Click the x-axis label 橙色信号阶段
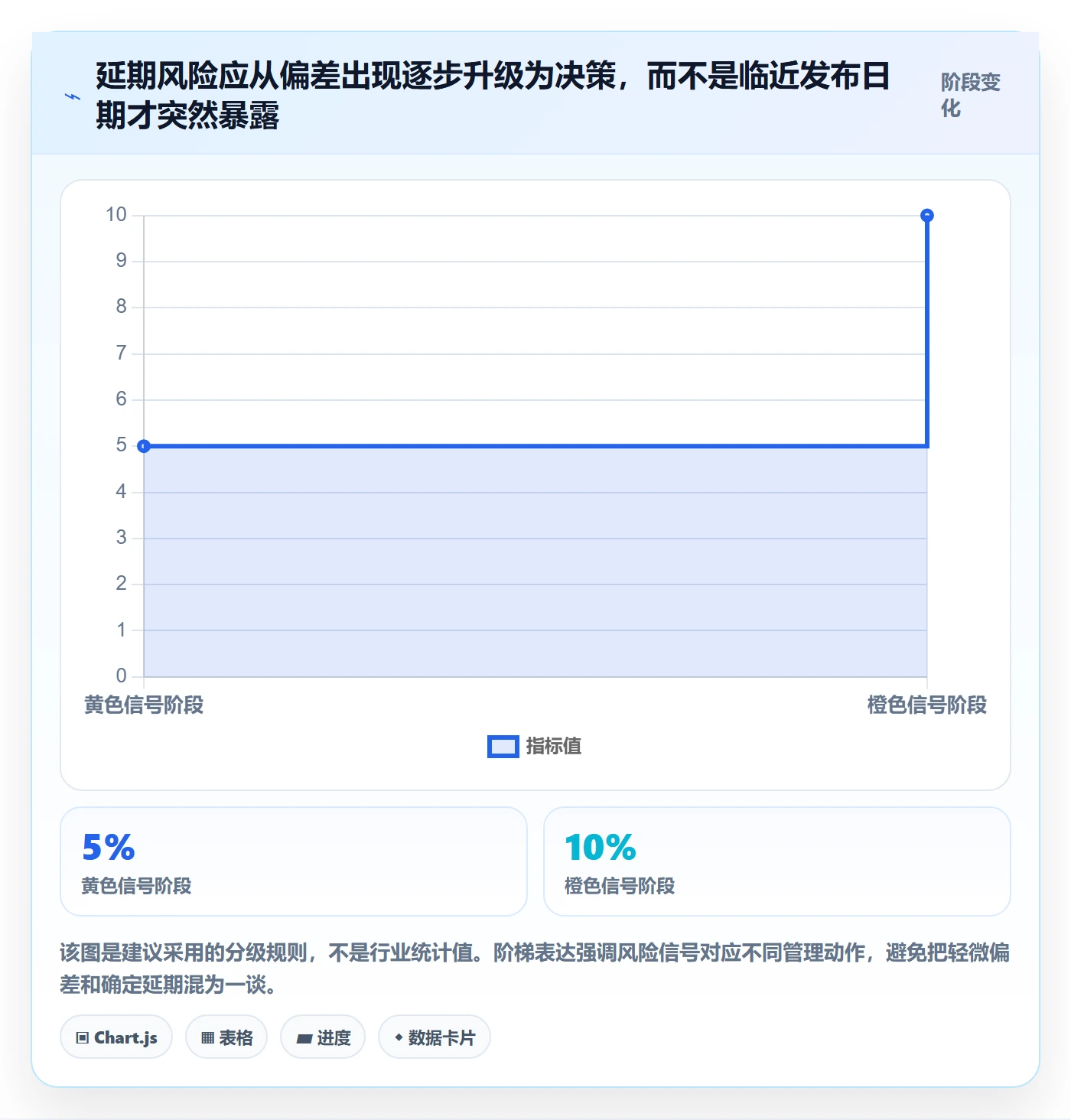 coord(927,705)
